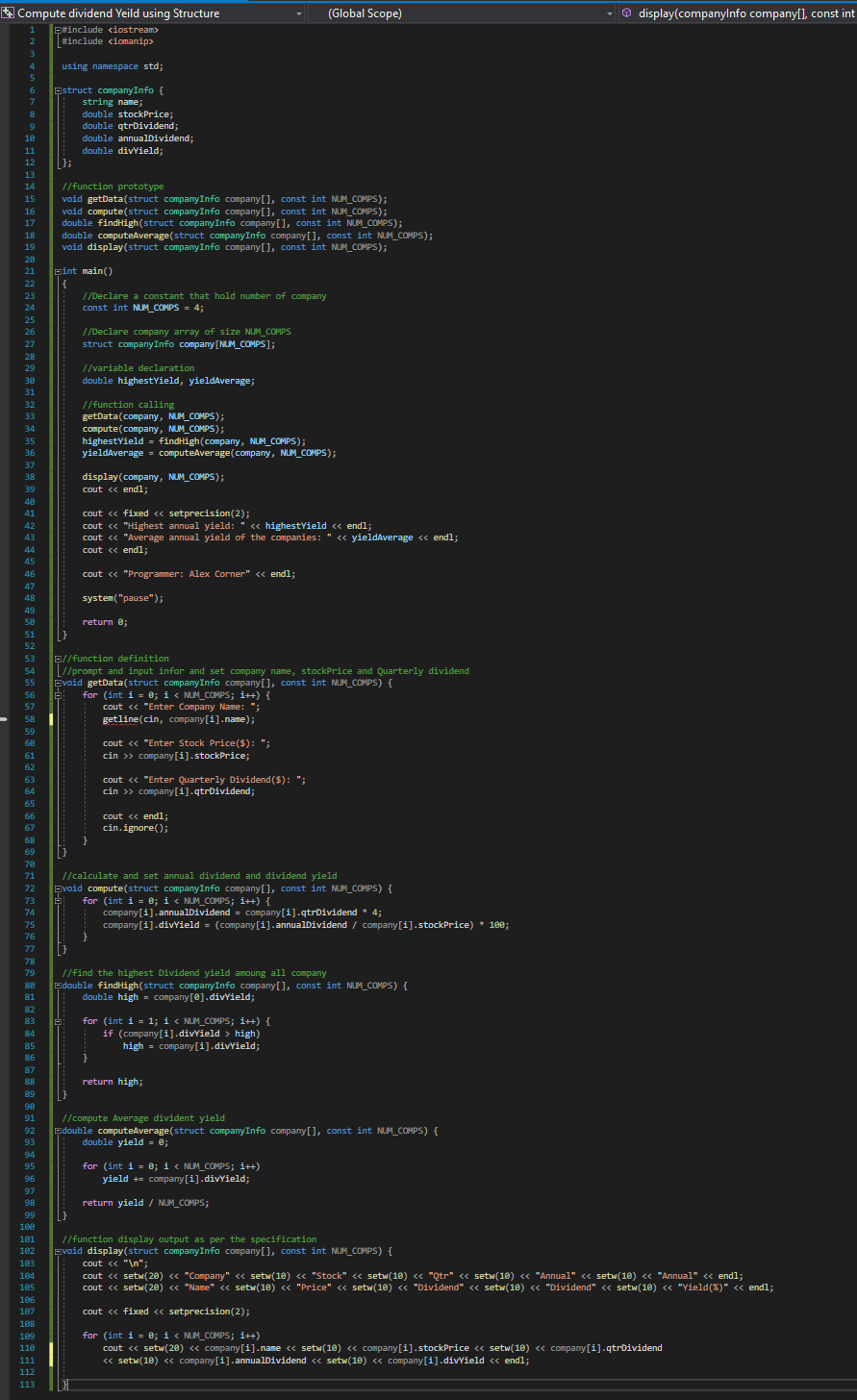
Task: Collapse the for loop inside compute
Action: point(57,899)
